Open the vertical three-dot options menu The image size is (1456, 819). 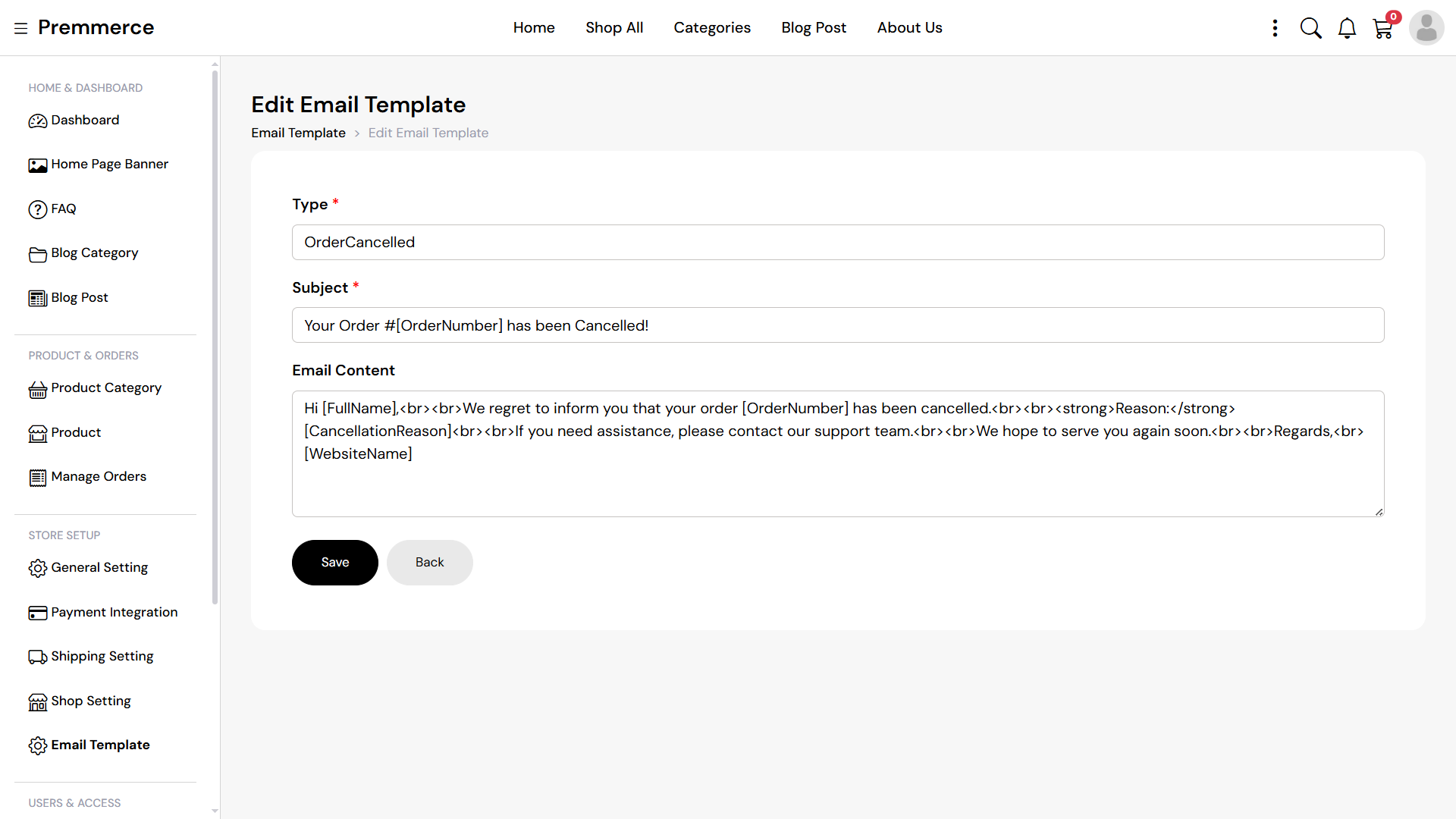point(1275,28)
